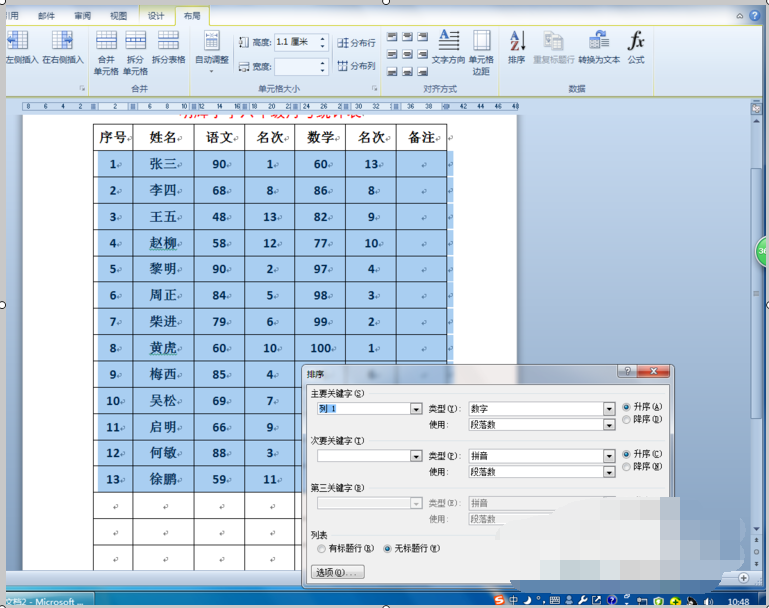The image size is (769, 608).
Task: Align cell text bottom left
Action: click(392, 72)
